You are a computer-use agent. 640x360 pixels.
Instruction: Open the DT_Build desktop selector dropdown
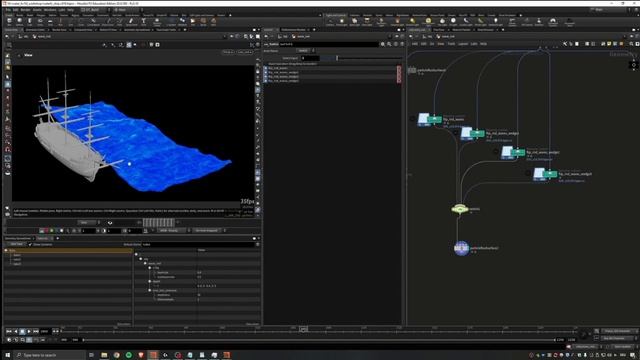click(x=94, y=9)
